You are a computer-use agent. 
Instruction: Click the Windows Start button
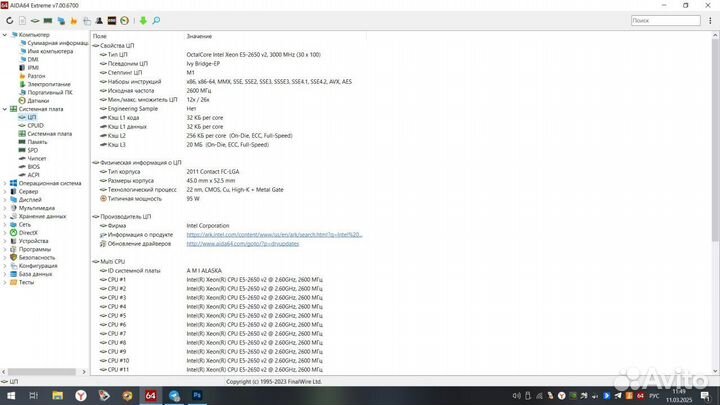pyautogui.click(x=12, y=396)
